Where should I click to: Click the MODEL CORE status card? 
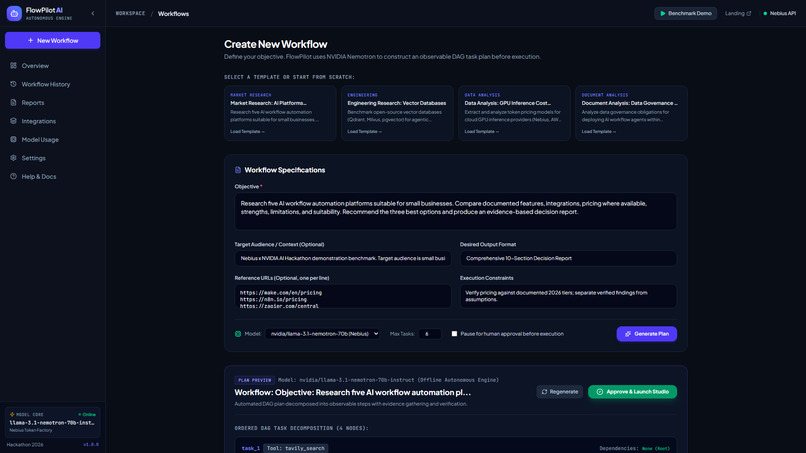(52, 422)
